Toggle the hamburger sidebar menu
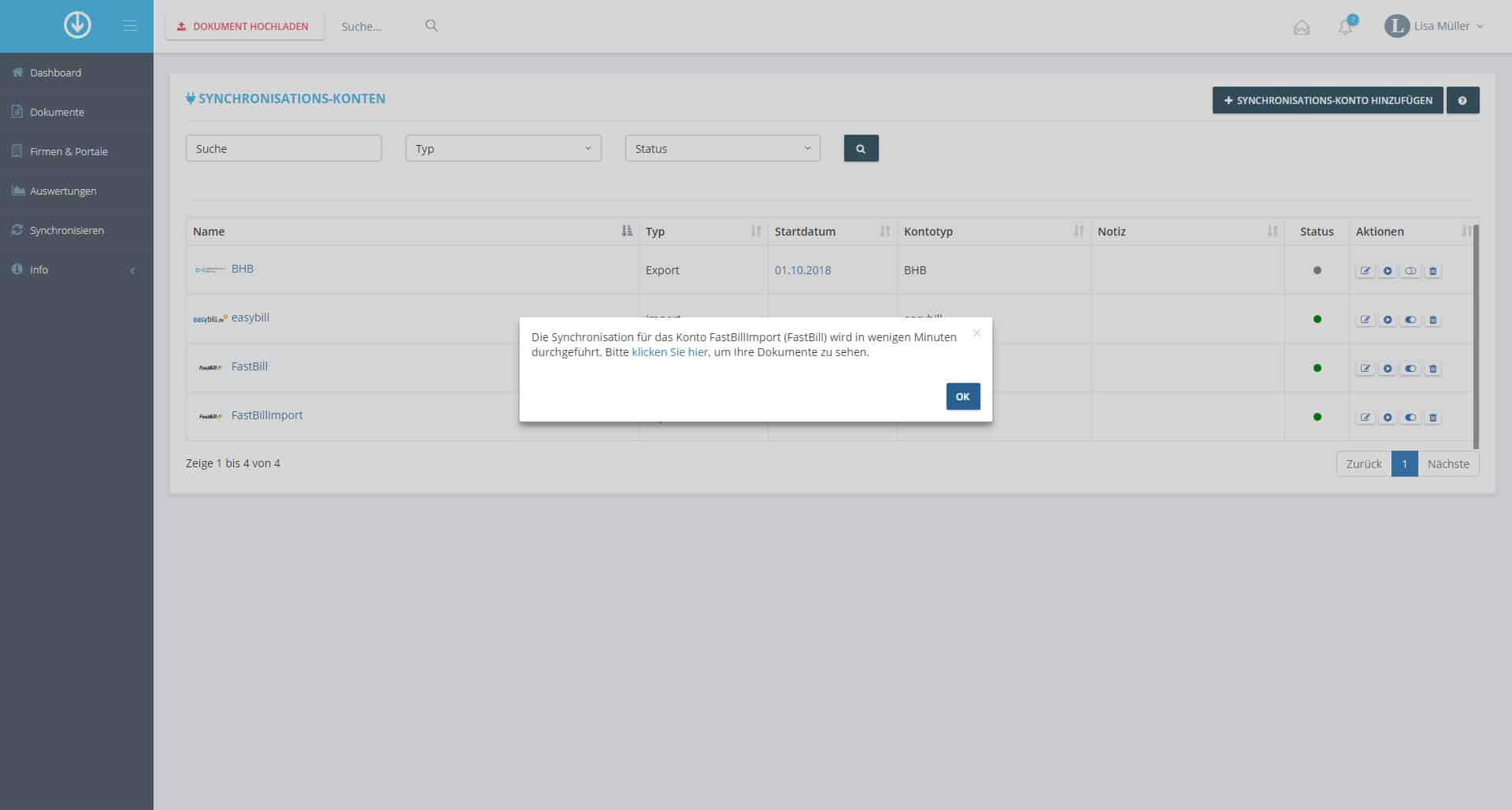This screenshot has width=1512, height=810. [130, 26]
